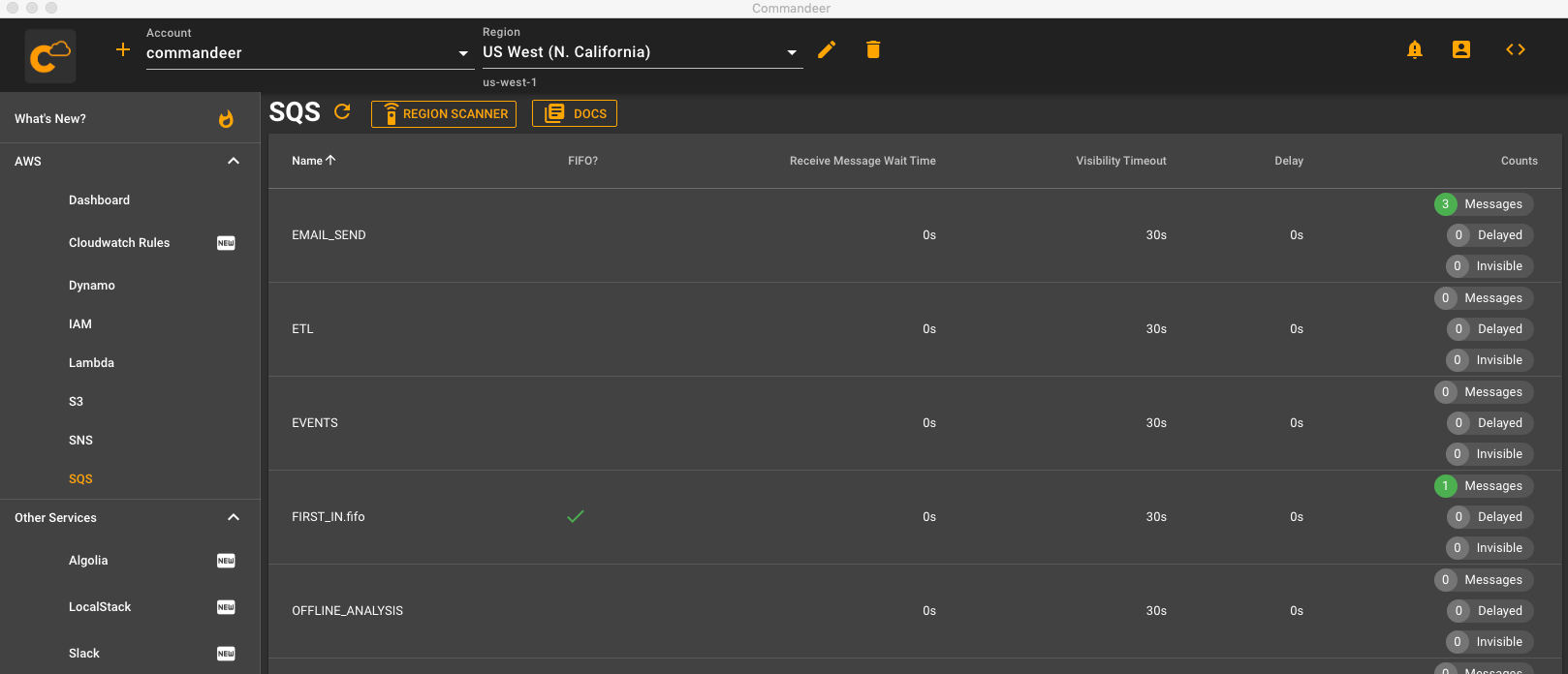
Task: Open the ETL queue
Action: [x=302, y=329]
